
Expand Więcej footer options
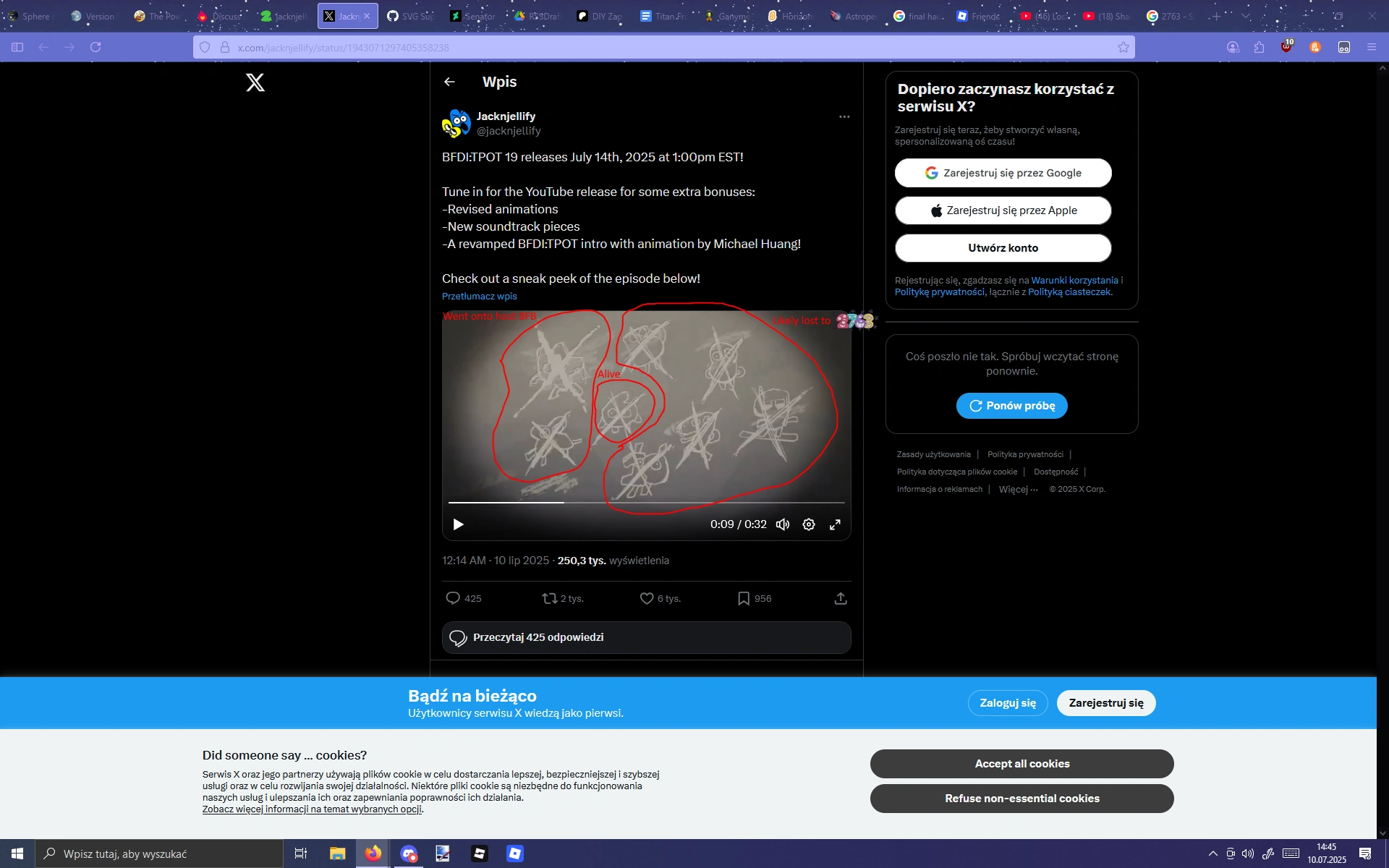tap(1018, 490)
